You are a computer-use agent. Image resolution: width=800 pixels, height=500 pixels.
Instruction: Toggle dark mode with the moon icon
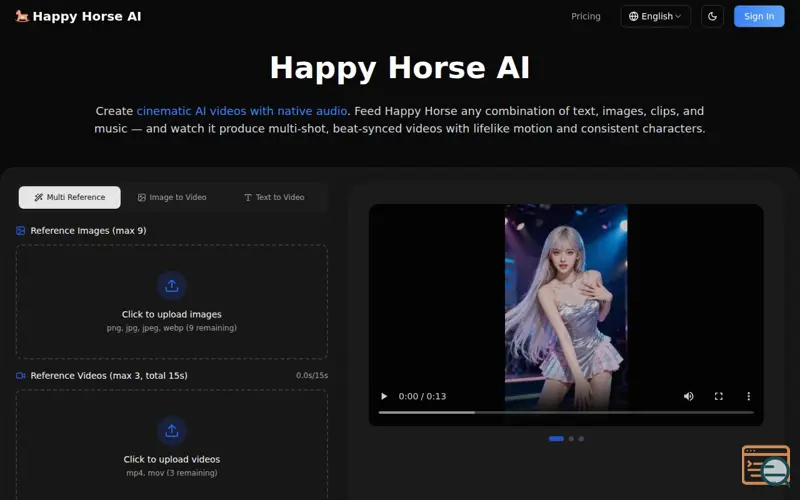pos(712,16)
